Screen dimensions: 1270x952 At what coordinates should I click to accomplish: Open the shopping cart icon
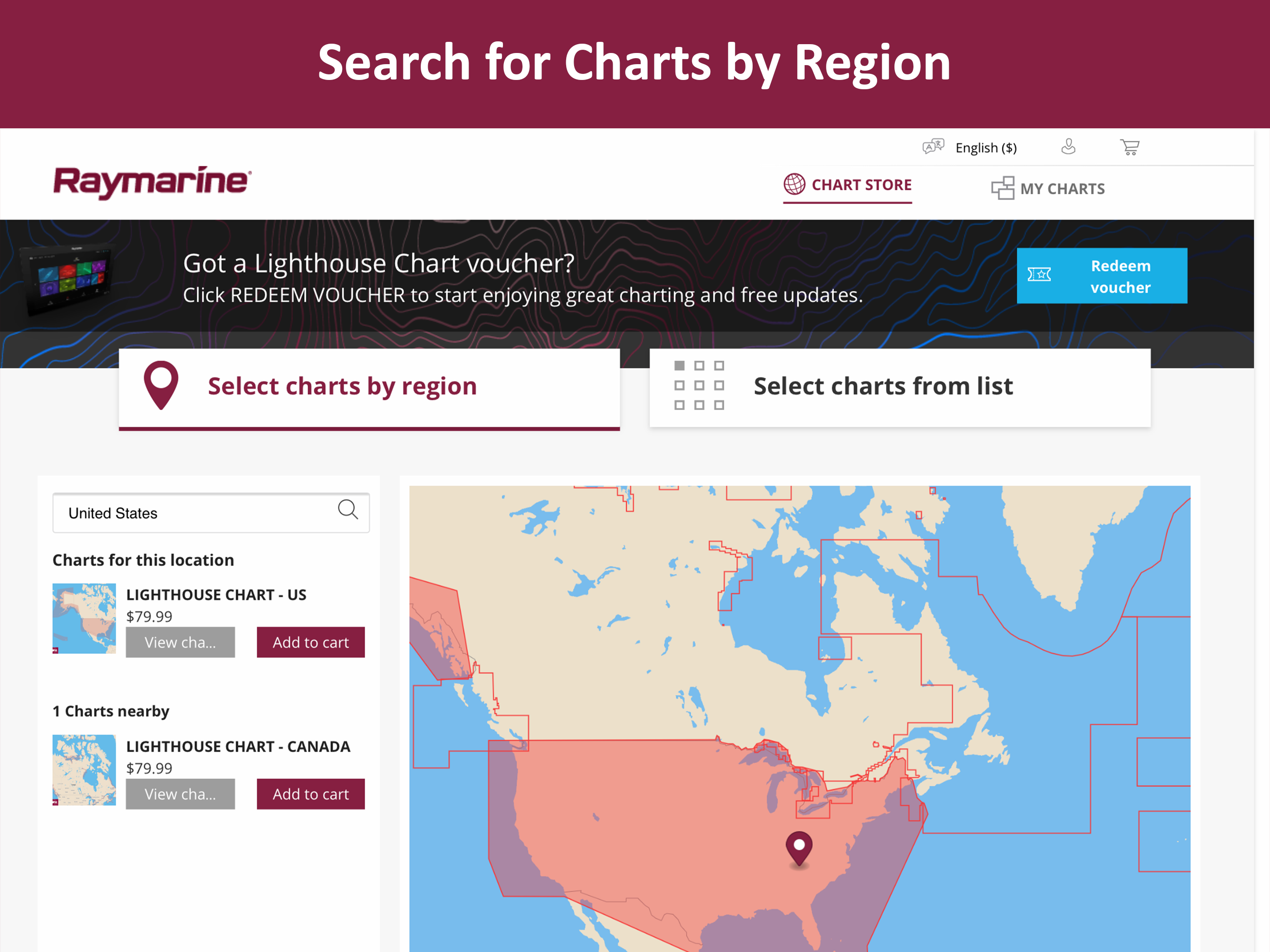pos(1129,147)
